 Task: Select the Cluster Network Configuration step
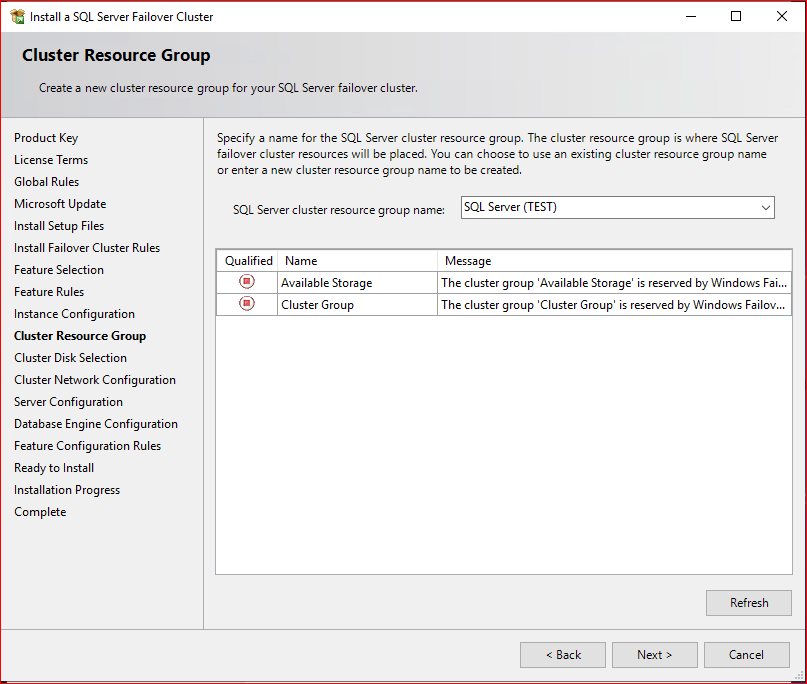[x=95, y=380]
